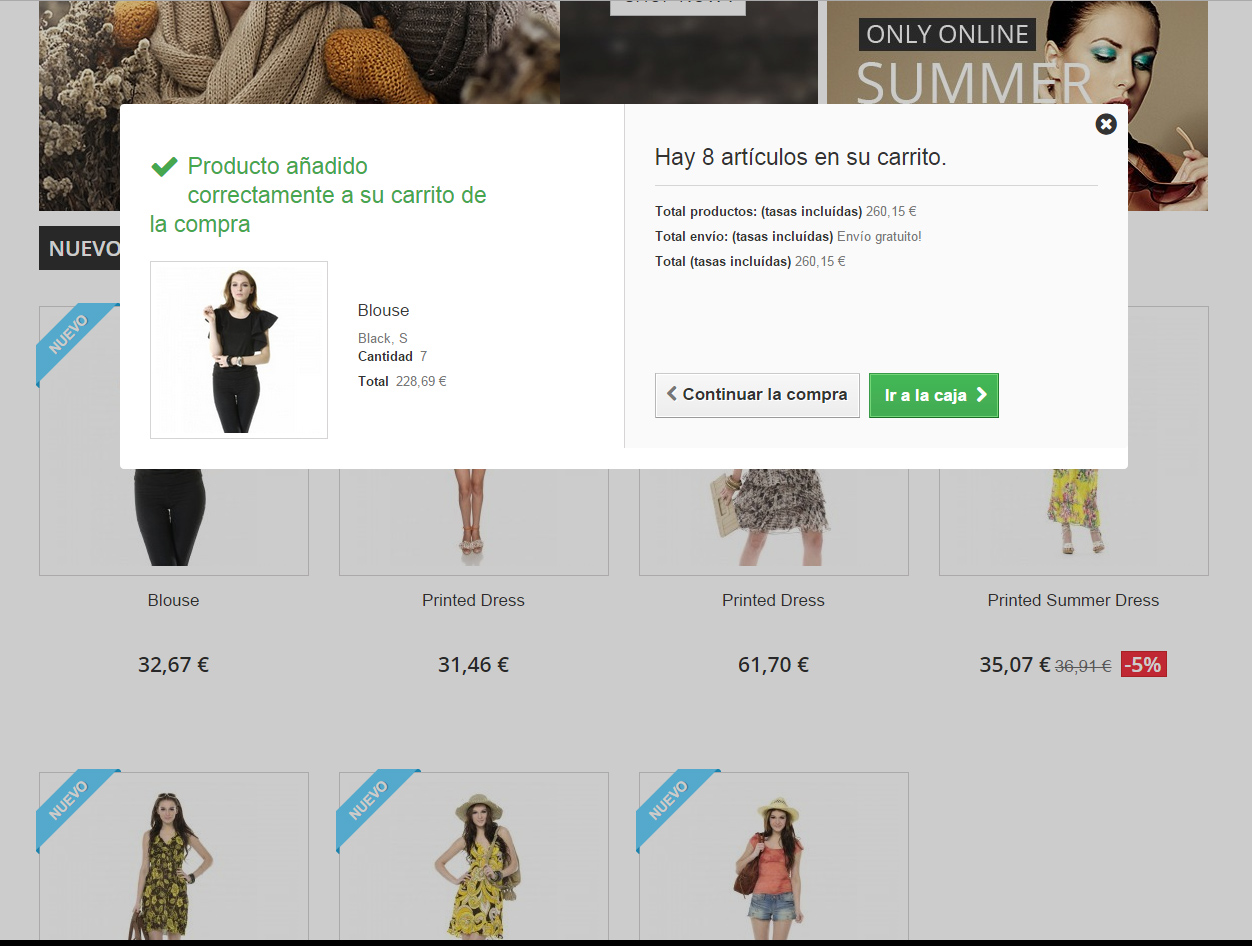The width and height of the screenshot is (1252, 946).
Task: Click the Printed Summer Dress product image
Action: (x=1073, y=522)
